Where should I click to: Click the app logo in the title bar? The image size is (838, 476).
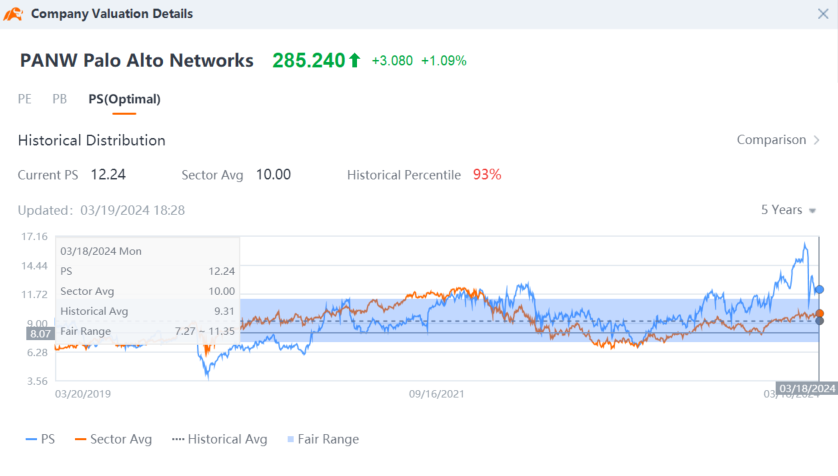tap(15, 14)
